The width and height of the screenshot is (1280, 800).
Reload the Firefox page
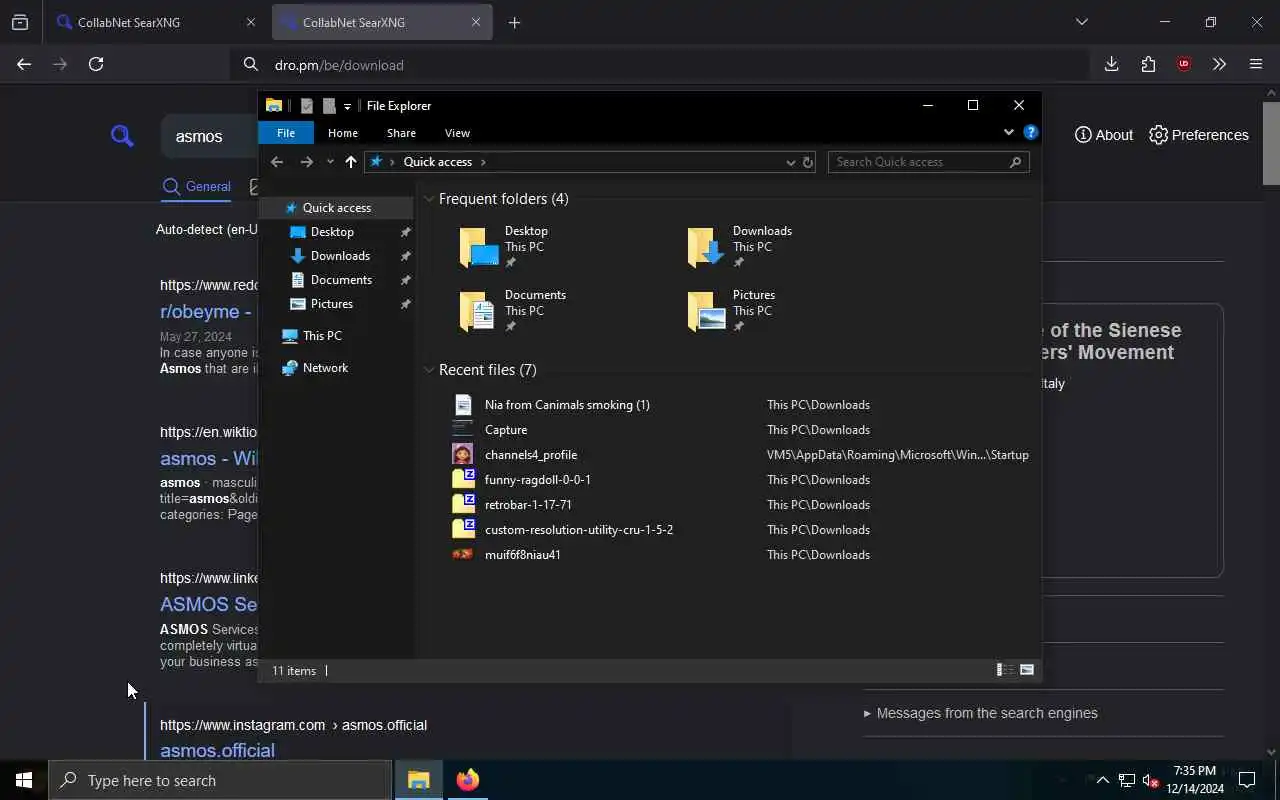96,64
